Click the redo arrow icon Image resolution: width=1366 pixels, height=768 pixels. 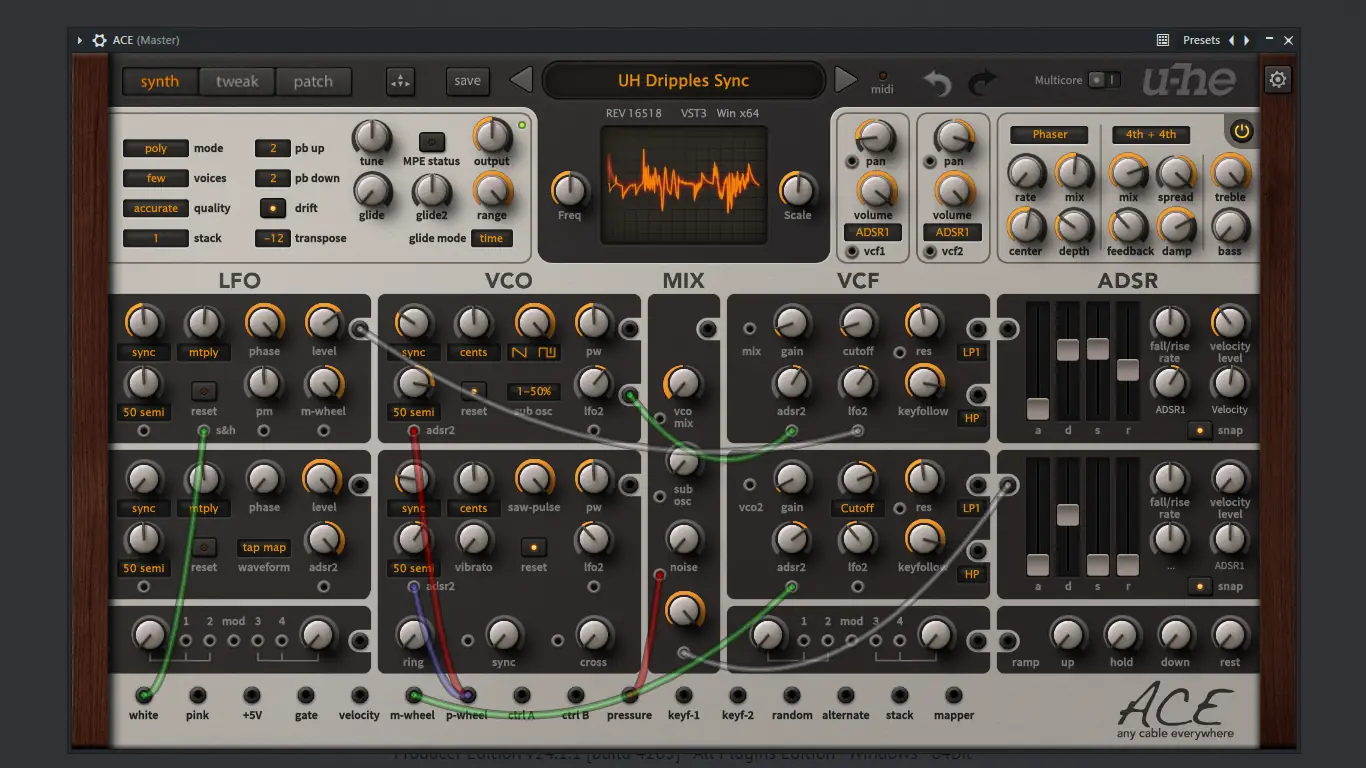pyautogui.click(x=983, y=82)
